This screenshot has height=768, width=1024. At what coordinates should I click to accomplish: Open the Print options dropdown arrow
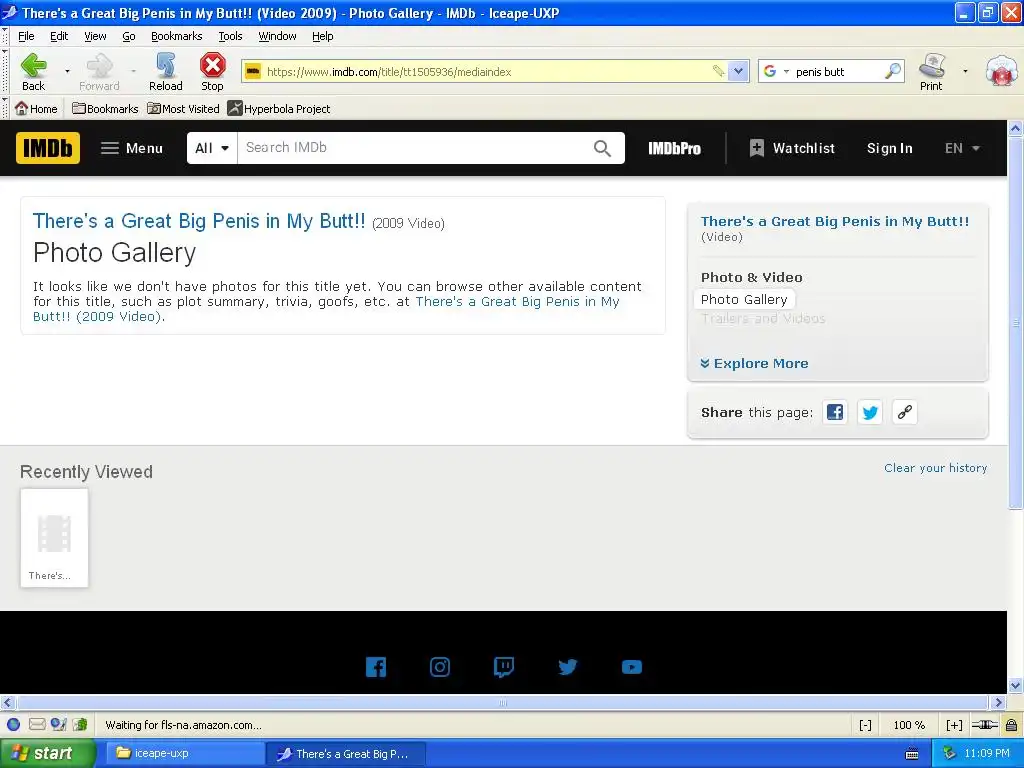pos(965,71)
